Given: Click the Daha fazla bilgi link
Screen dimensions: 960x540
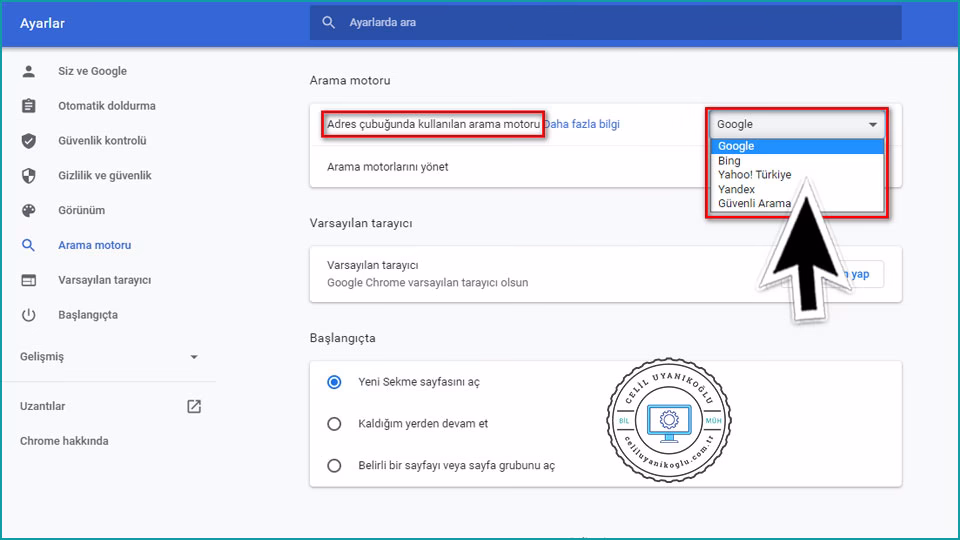Looking at the screenshot, I should (x=582, y=124).
